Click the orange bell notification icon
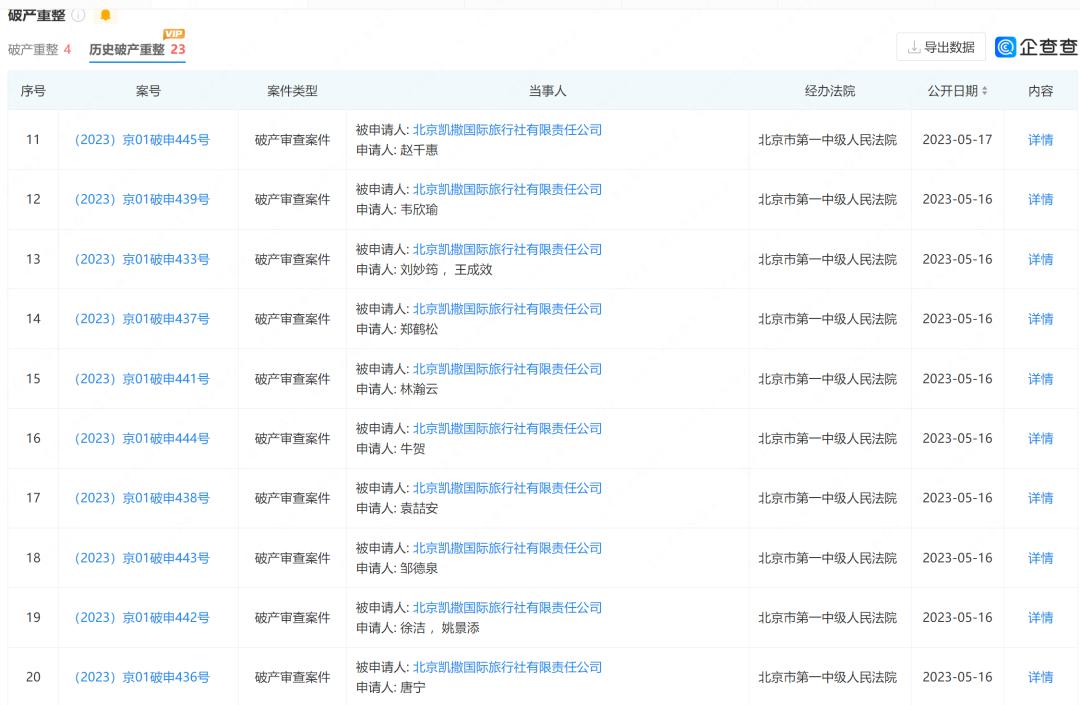This screenshot has width=1080, height=705. pyautogui.click(x=105, y=15)
